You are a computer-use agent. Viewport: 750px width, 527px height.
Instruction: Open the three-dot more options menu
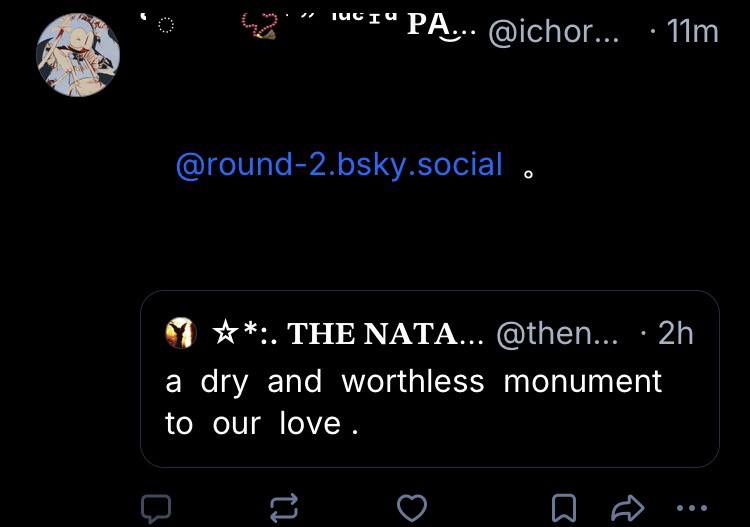click(x=692, y=508)
